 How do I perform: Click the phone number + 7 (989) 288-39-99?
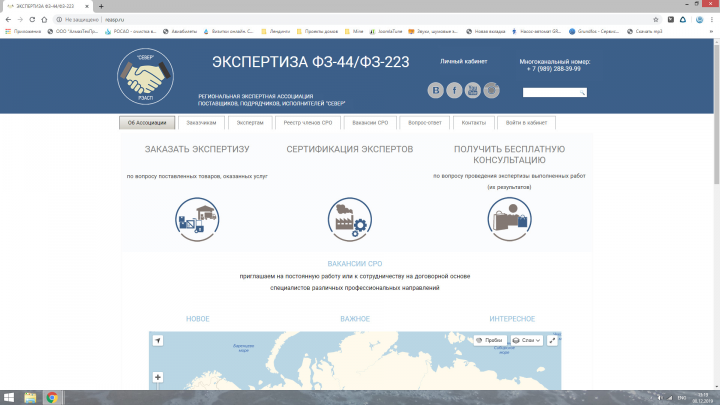553,69
